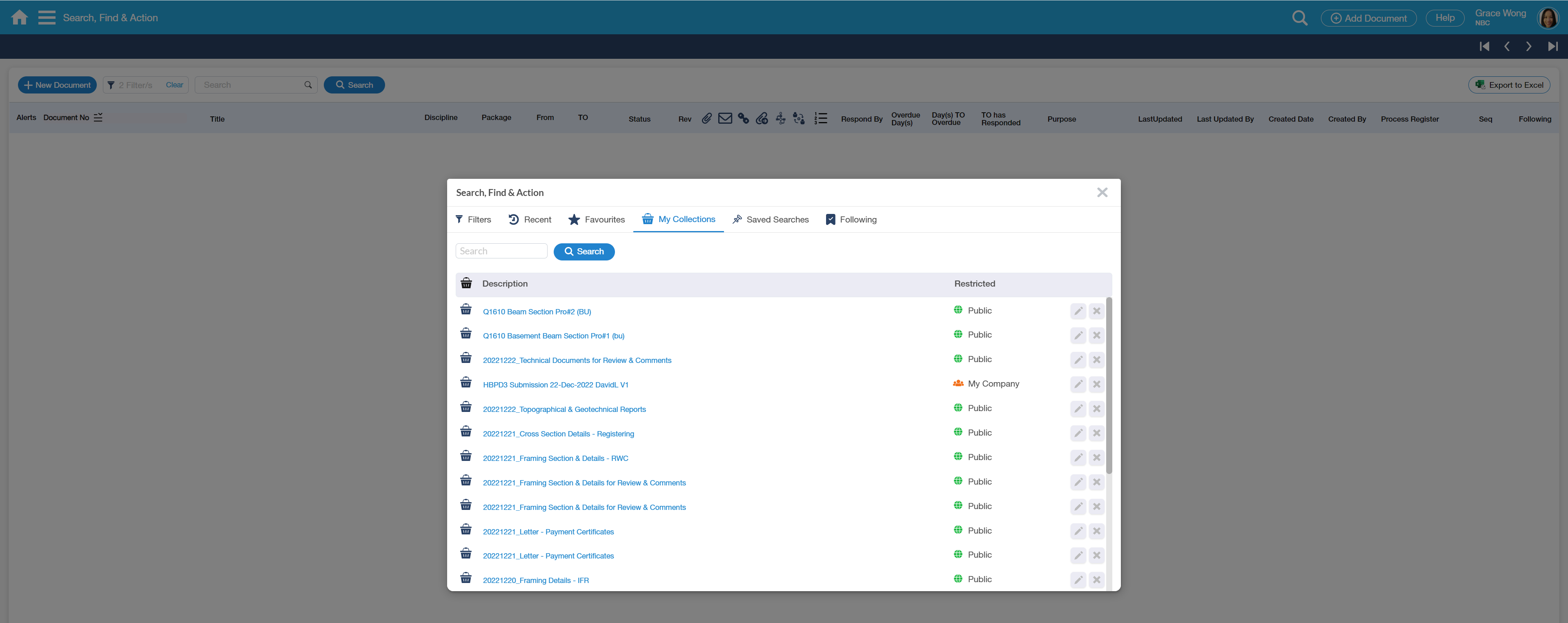The width and height of the screenshot is (1568, 623).
Task: Click the collections search input field
Action: coord(501,251)
